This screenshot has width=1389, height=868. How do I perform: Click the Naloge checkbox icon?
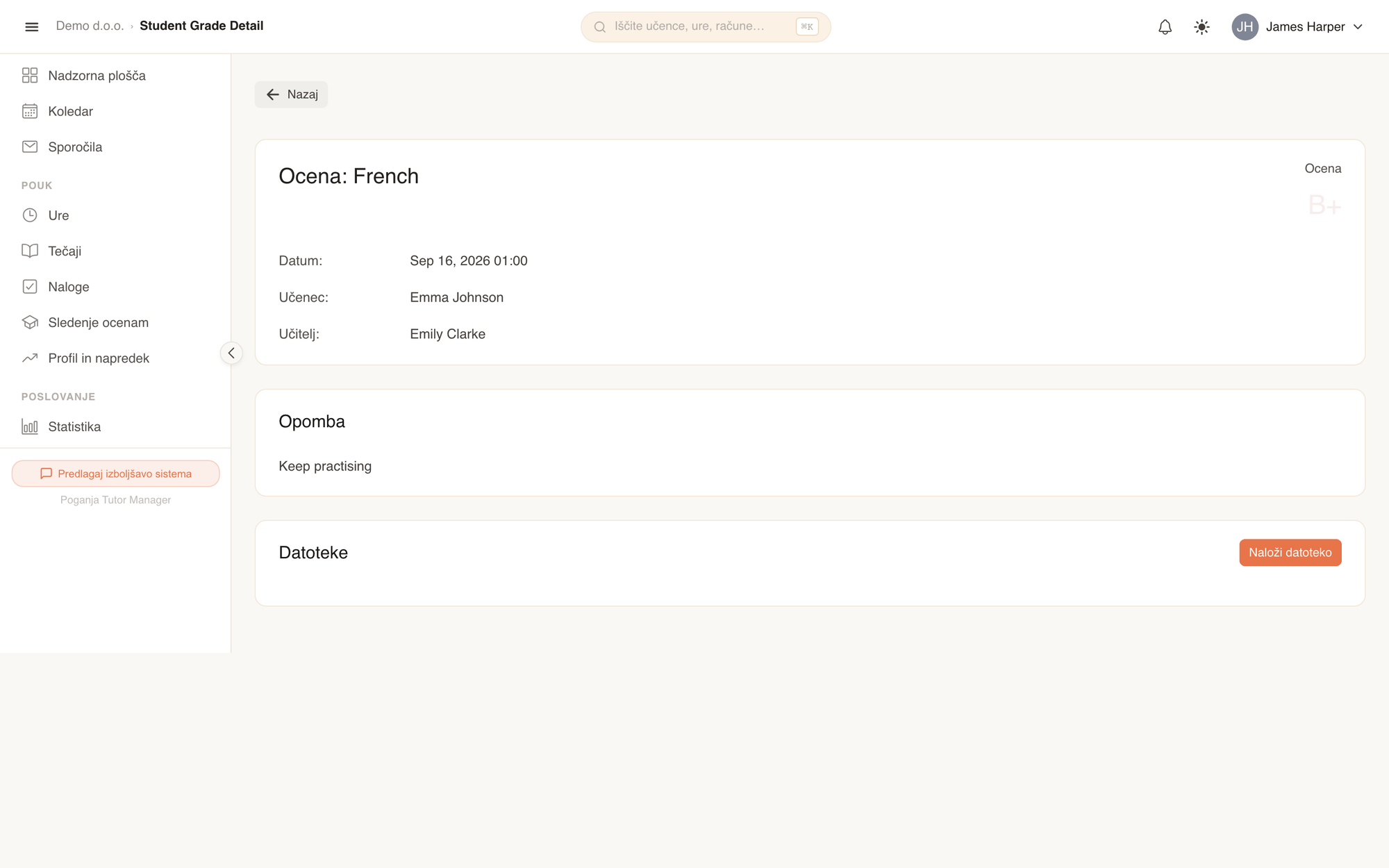point(30,286)
